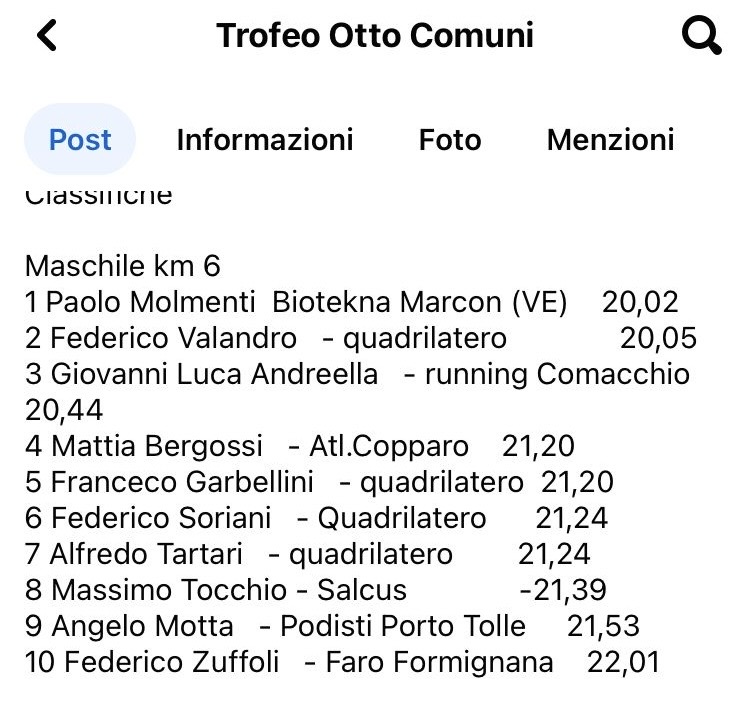The width and height of the screenshot is (750, 709).
Task: Open the Foto tab
Action: (x=450, y=140)
